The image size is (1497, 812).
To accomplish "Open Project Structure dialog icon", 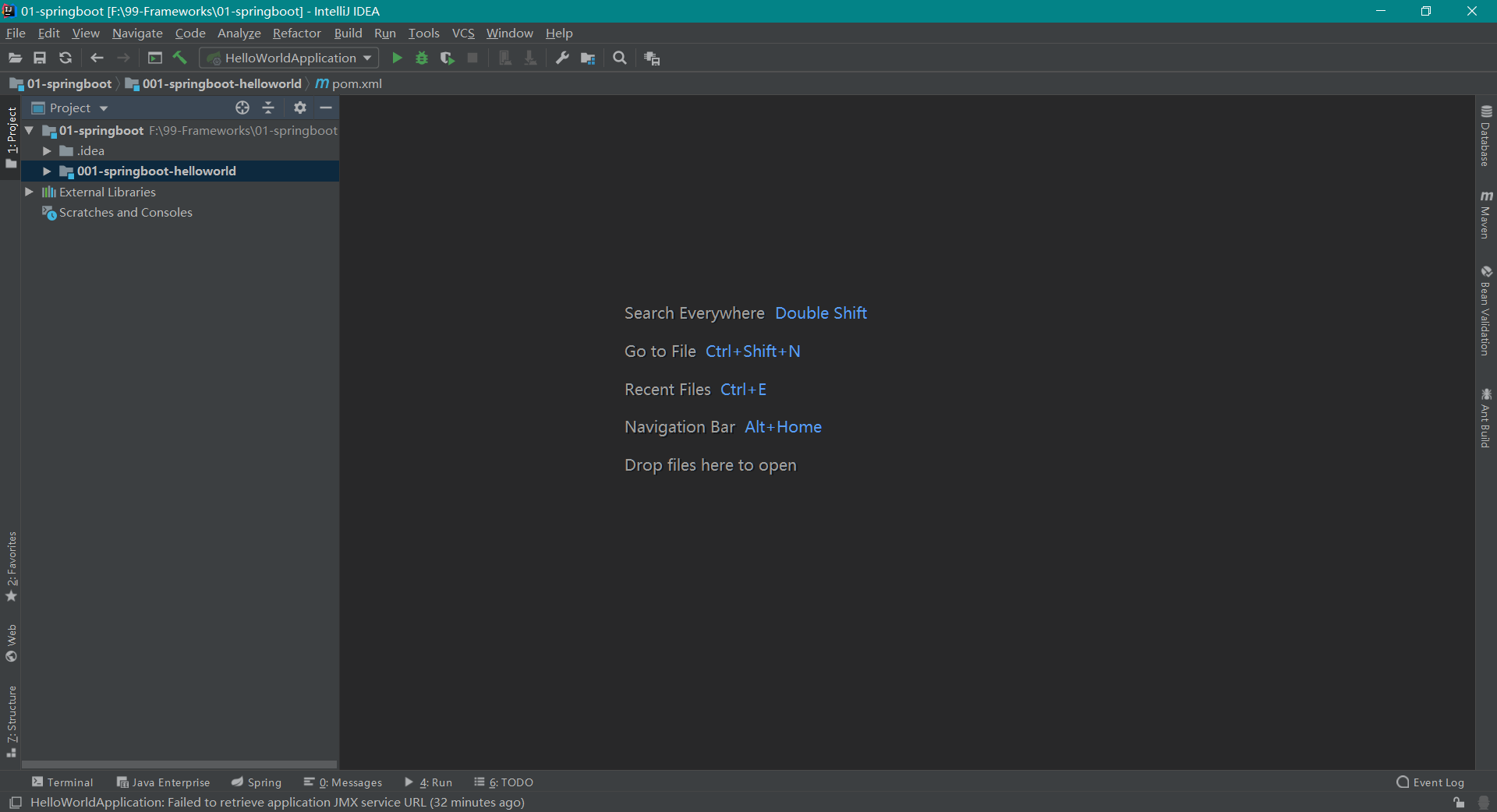I will [588, 58].
